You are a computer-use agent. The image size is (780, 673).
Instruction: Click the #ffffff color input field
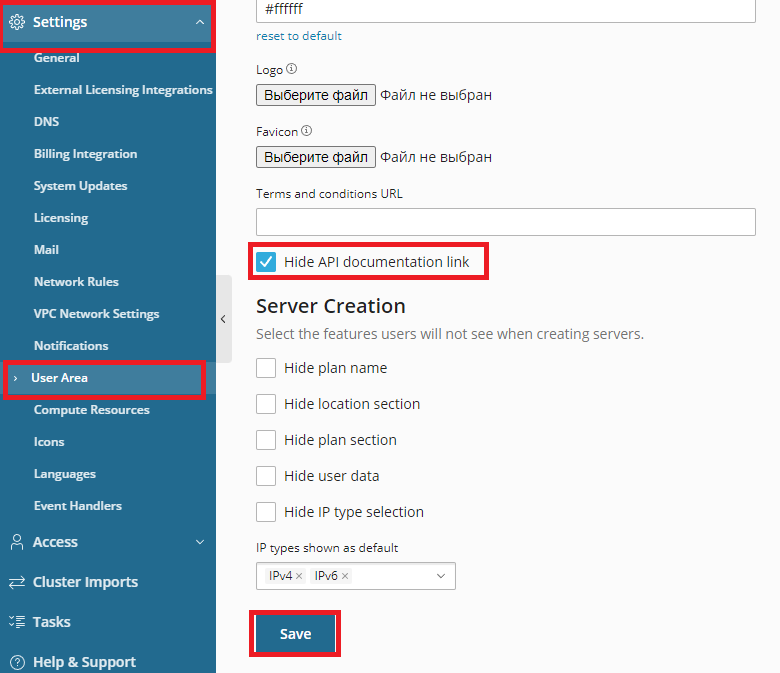tap(506, 10)
